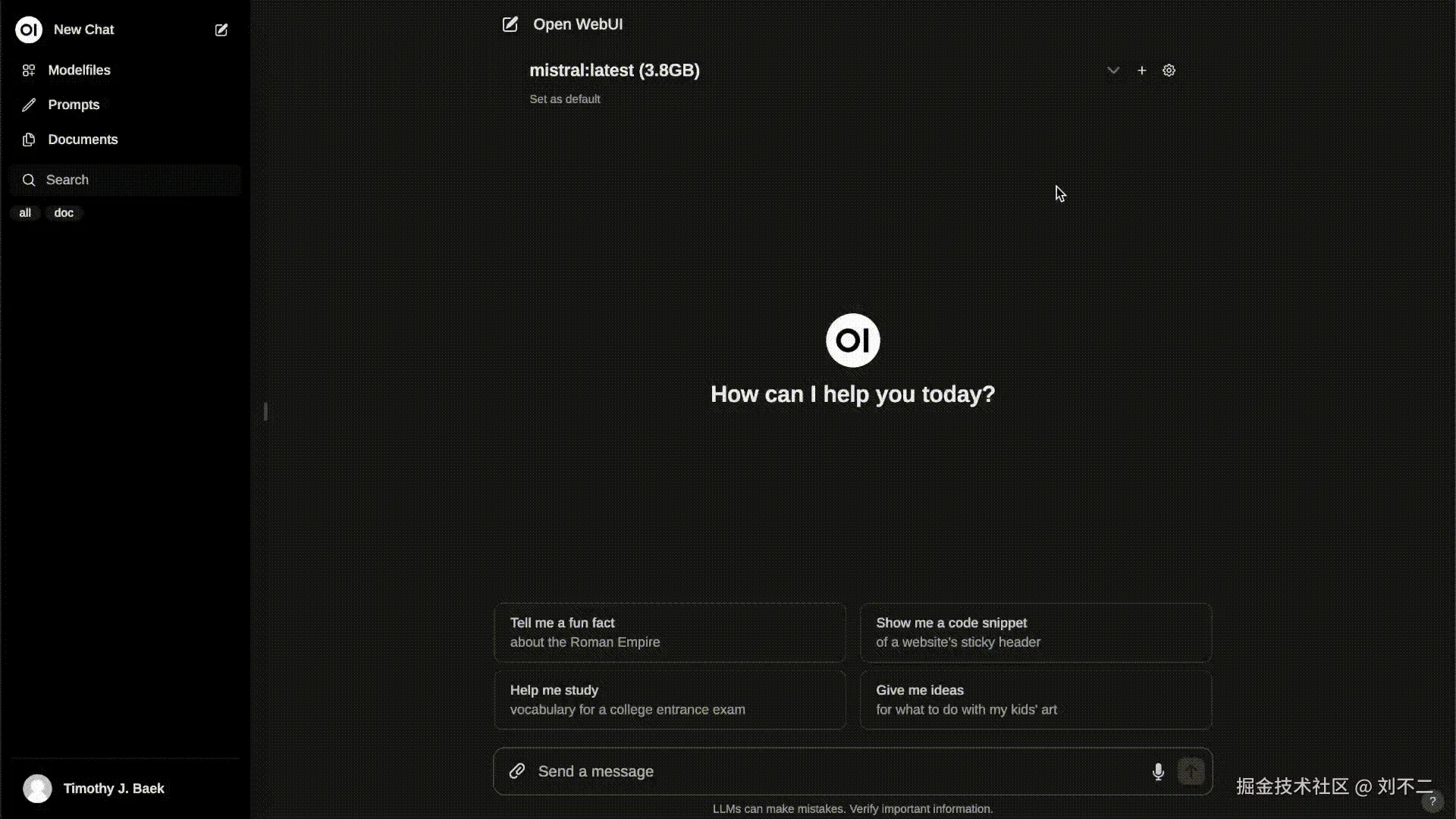1456x819 pixels.
Task: Select the New Chat menu item
Action: (x=83, y=30)
